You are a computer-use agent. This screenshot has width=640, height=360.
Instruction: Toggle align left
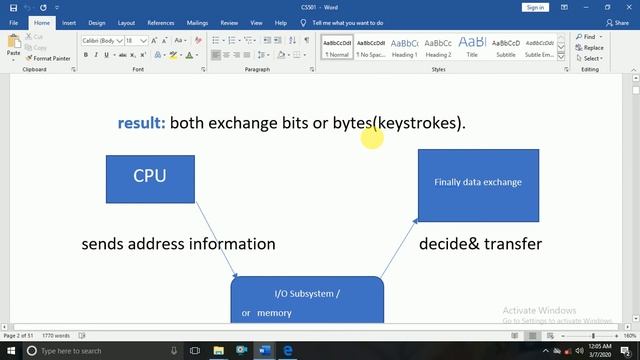pos(216,55)
